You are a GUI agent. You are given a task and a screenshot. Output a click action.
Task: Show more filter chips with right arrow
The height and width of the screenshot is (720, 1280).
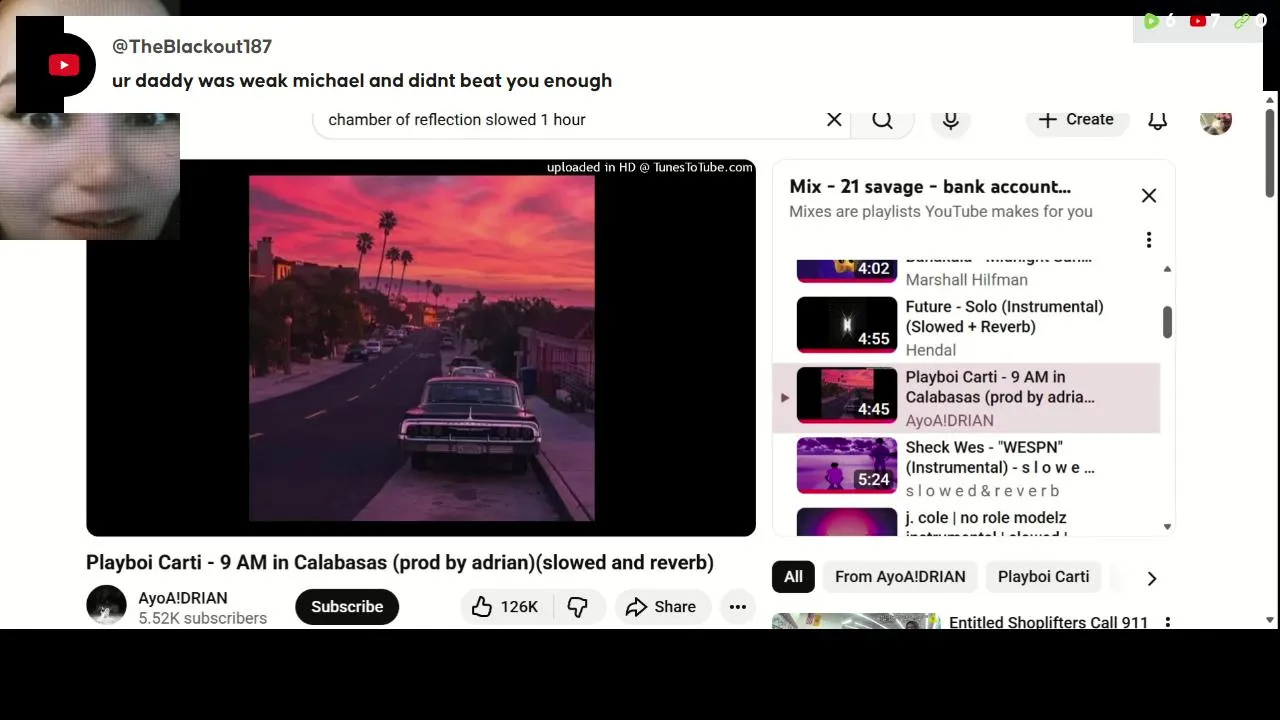pyautogui.click(x=1151, y=578)
